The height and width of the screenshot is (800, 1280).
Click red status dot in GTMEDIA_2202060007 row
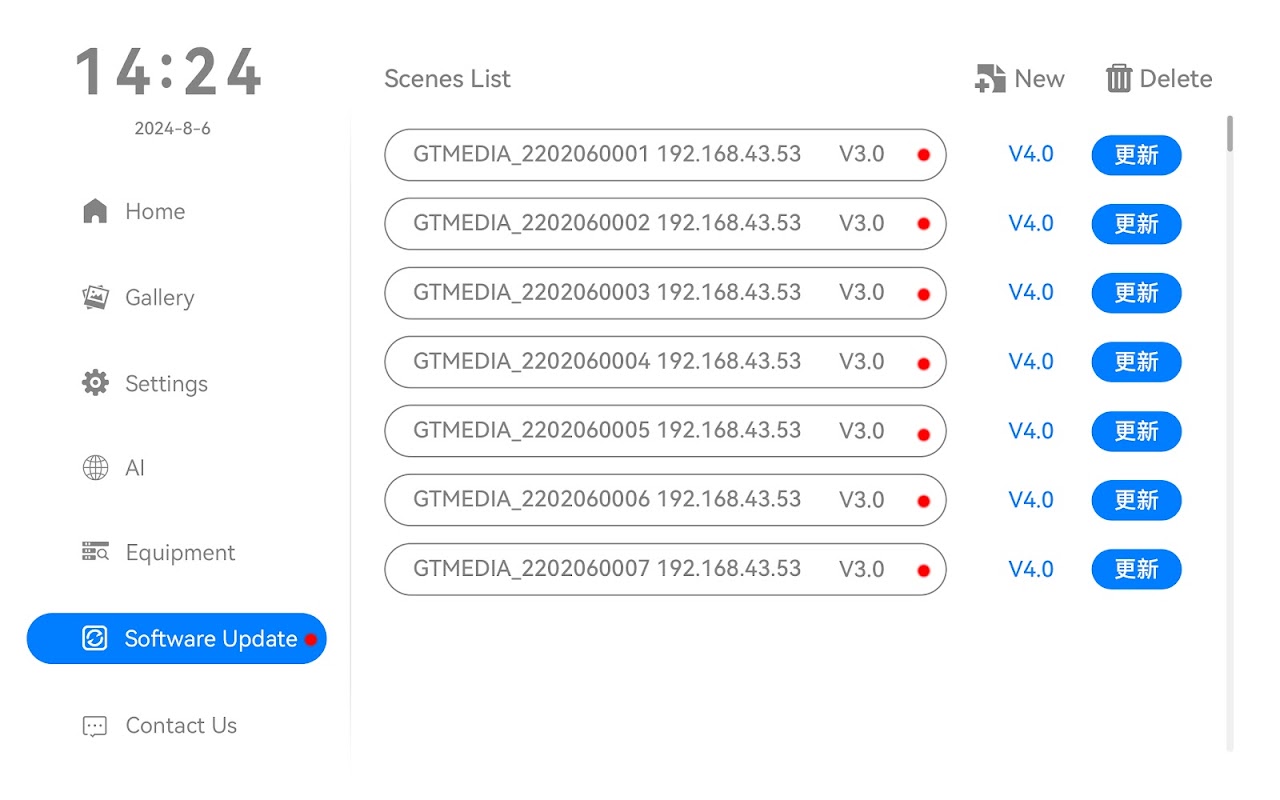[924, 571]
